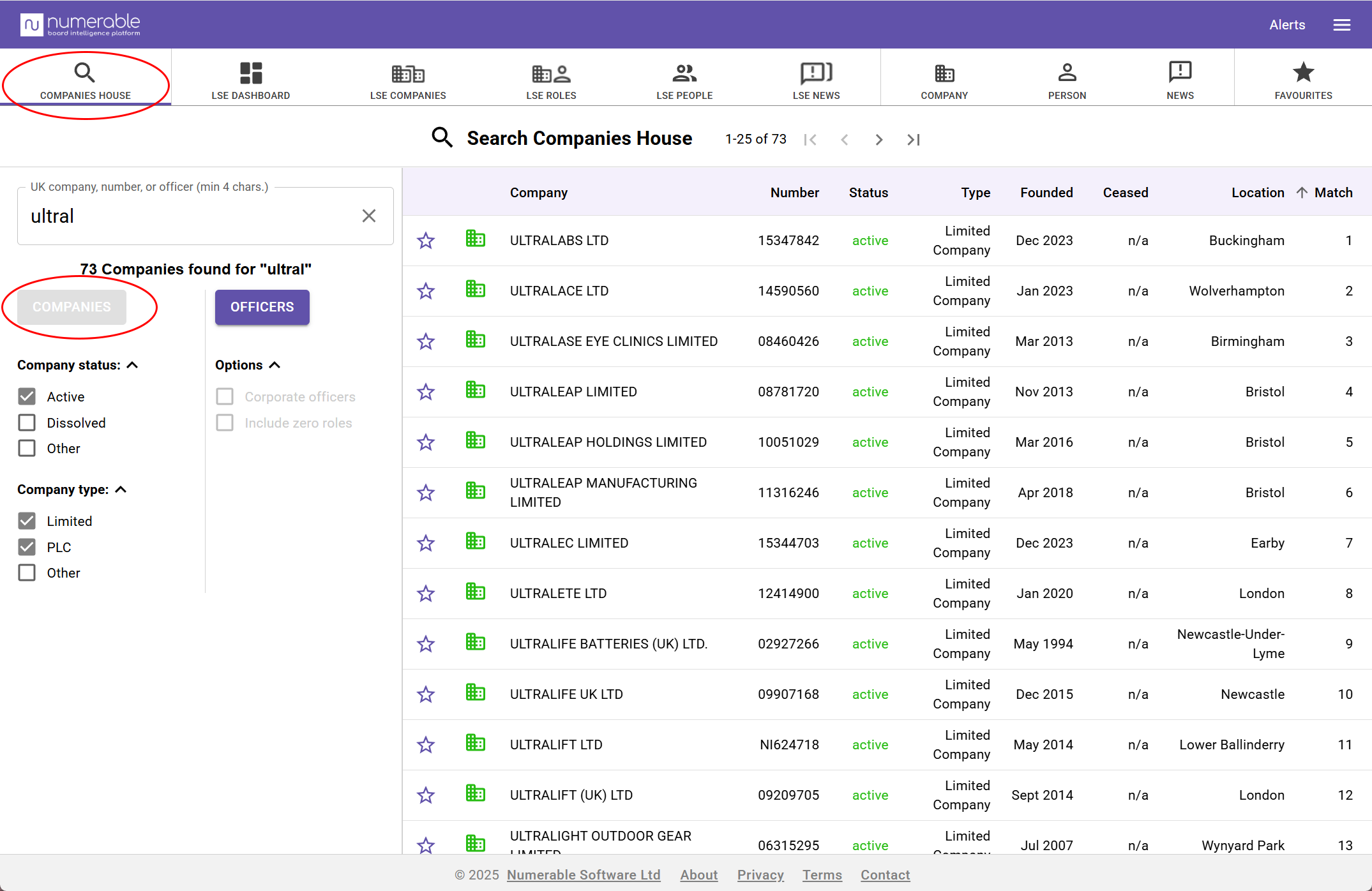
Task: Collapse the Company status section
Action: point(132,365)
